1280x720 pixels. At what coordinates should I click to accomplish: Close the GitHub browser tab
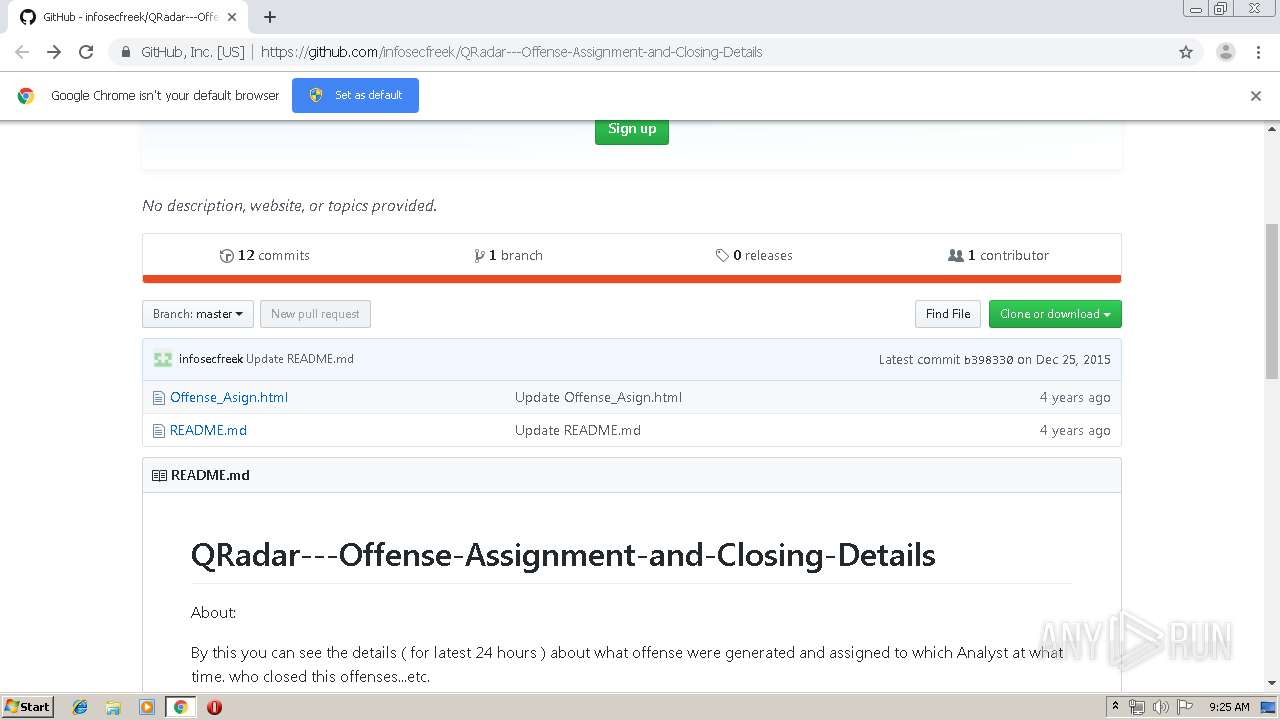234,17
